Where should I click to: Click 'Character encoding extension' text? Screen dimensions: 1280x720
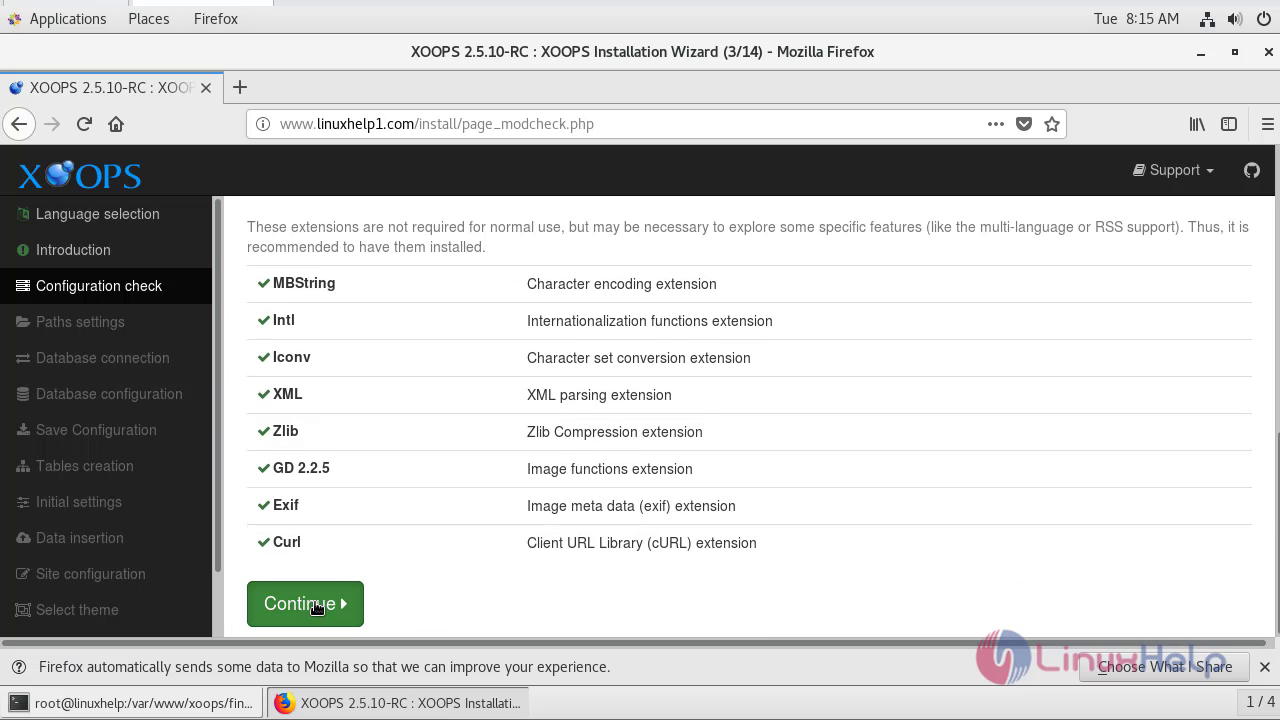tap(622, 284)
